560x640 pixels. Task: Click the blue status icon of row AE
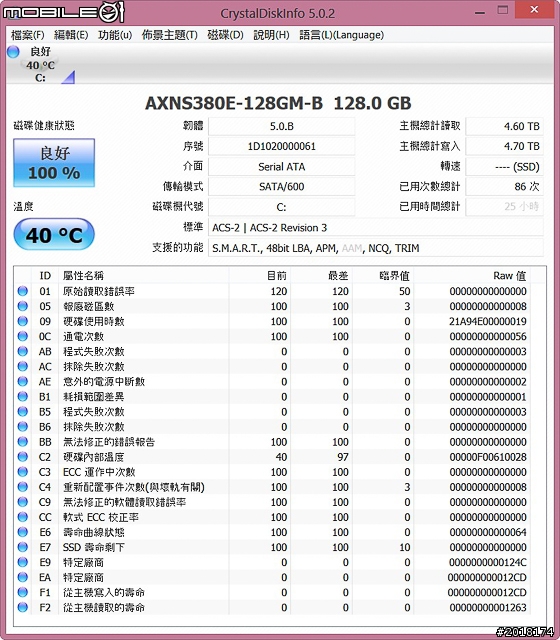point(22,382)
